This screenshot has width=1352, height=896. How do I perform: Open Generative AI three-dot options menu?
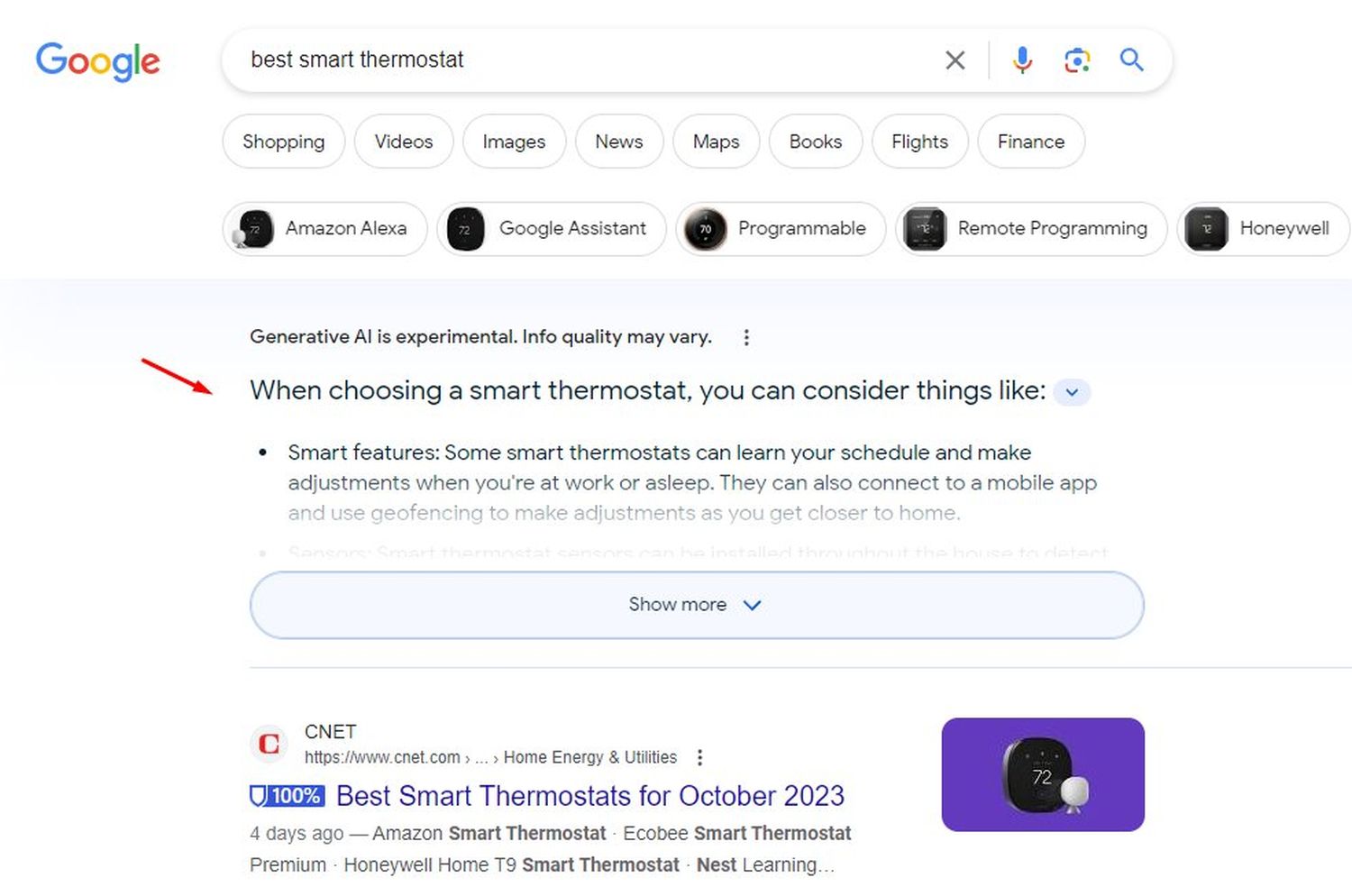tap(745, 337)
